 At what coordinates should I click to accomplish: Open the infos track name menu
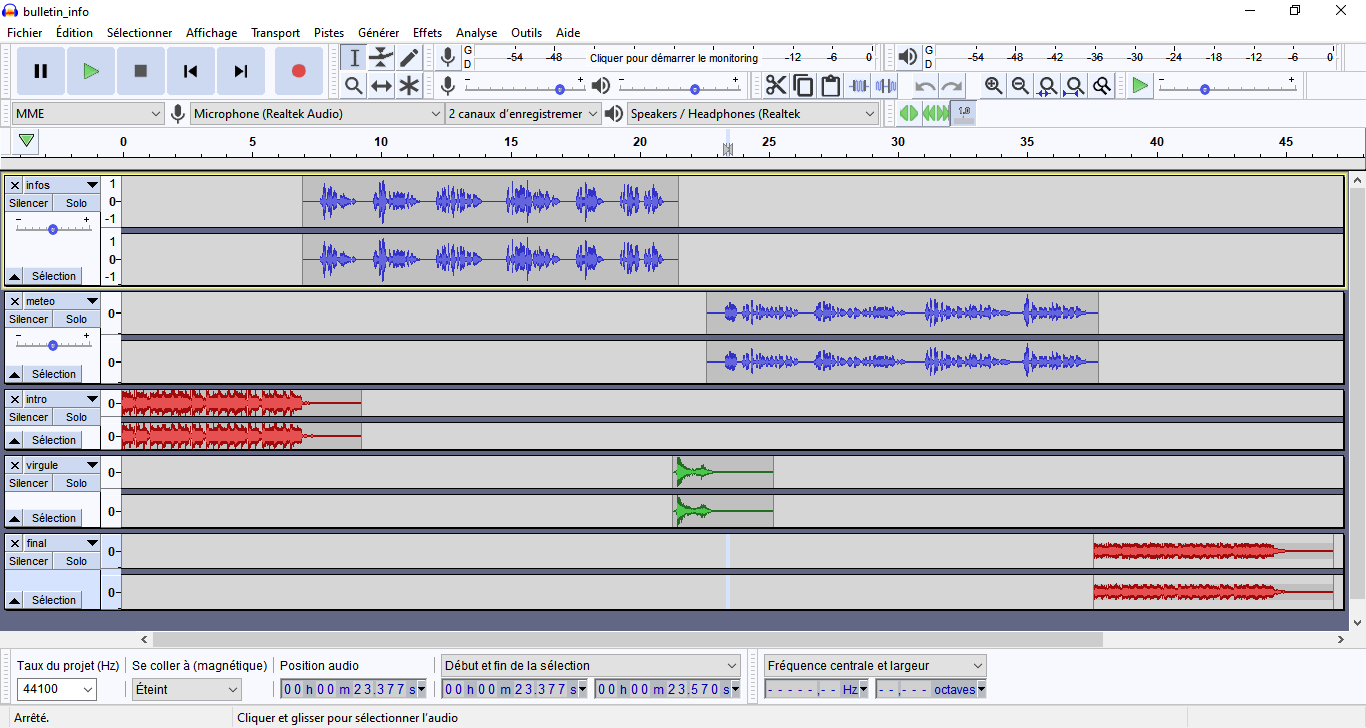point(61,185)
